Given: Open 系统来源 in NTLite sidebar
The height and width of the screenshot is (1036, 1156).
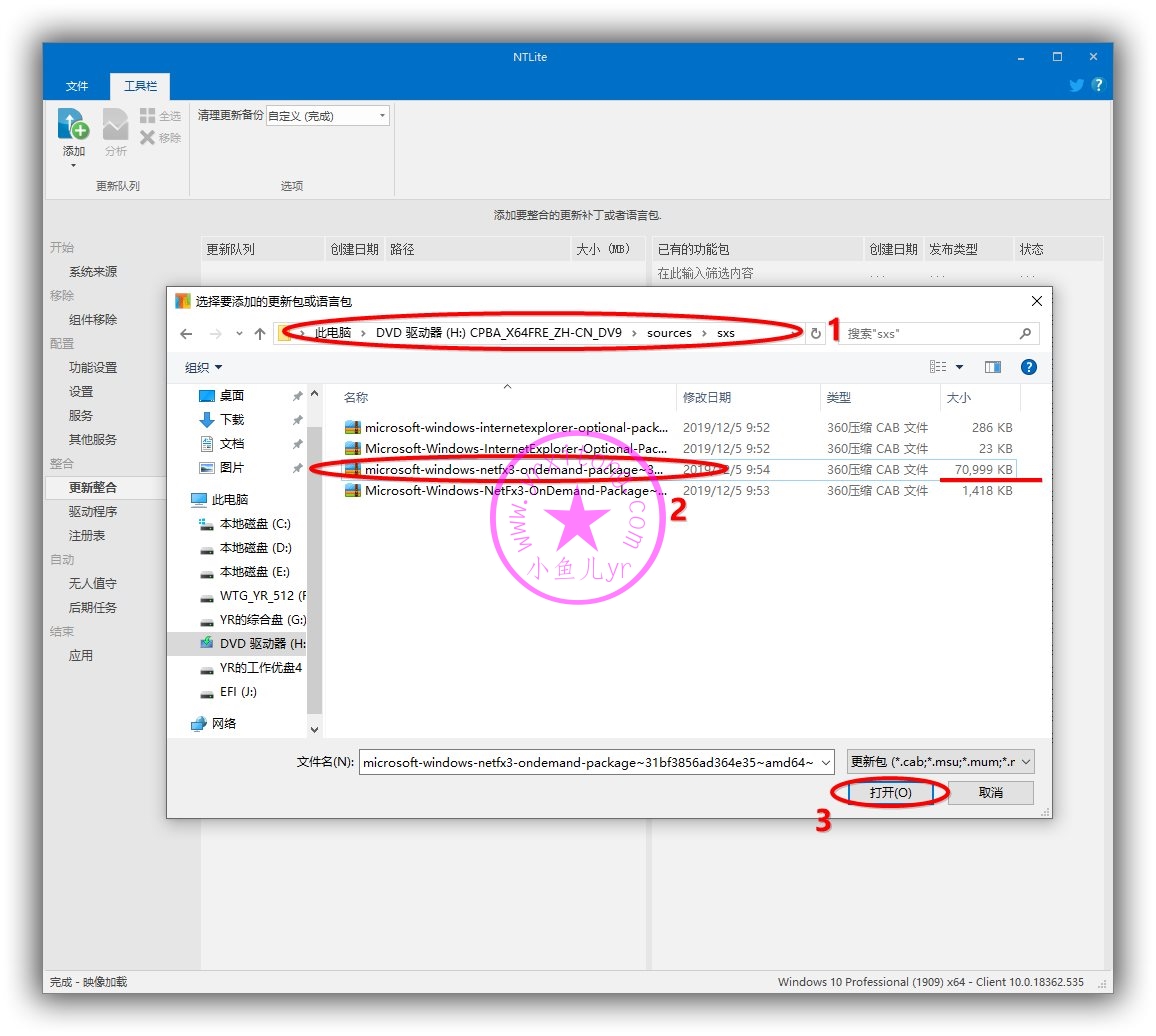Looking at the screenshot, I should pyautogui.click(x=93, y=271).
